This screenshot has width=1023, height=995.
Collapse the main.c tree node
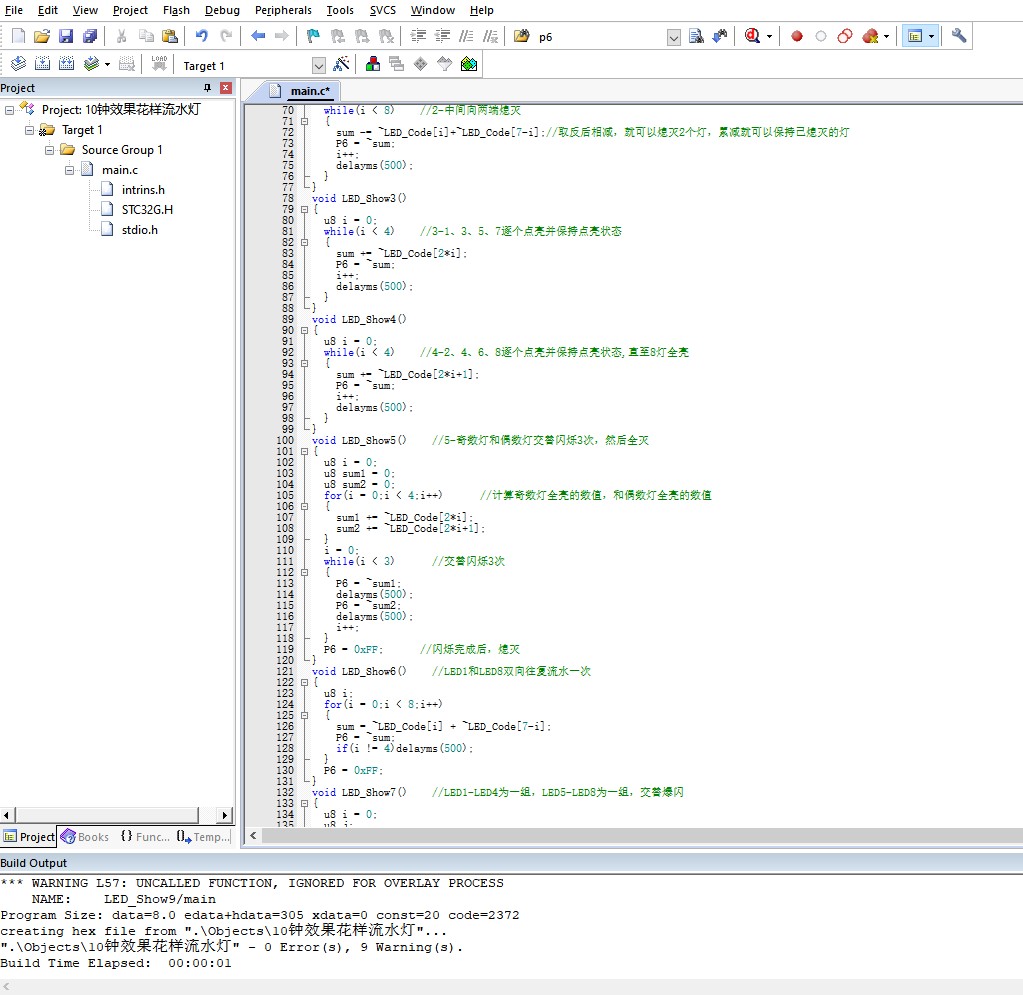pos(70,170)
